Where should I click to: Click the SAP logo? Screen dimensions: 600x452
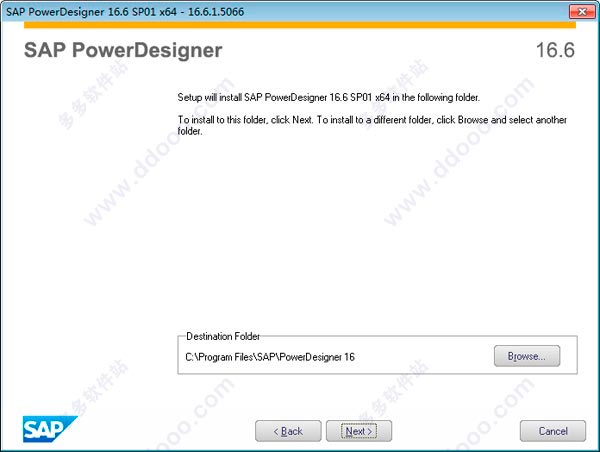click(x=50, y=429)
